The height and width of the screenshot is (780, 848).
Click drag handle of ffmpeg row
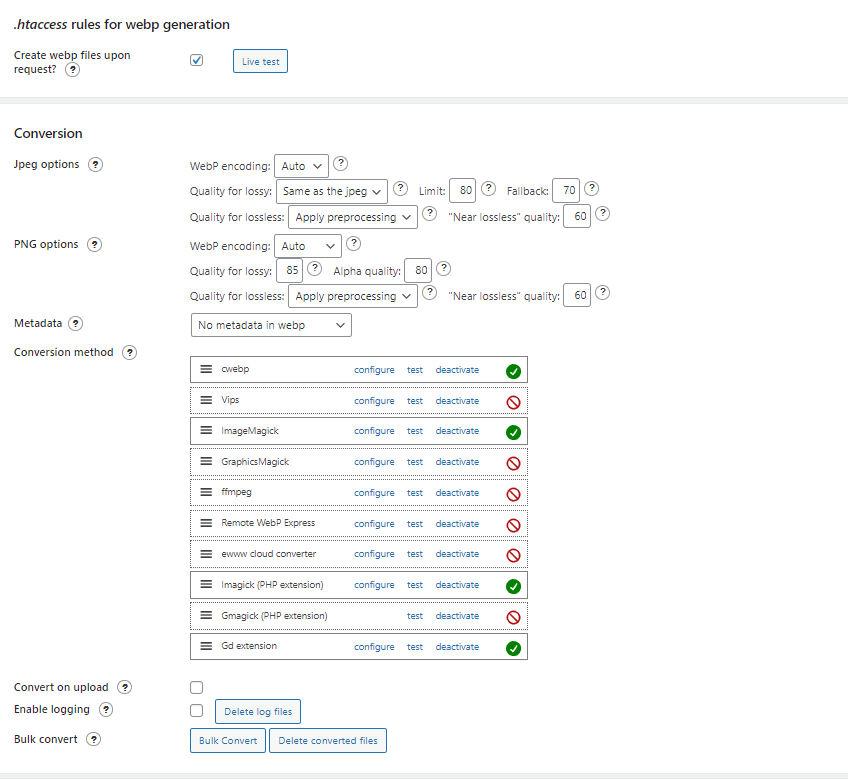(206, 492)
